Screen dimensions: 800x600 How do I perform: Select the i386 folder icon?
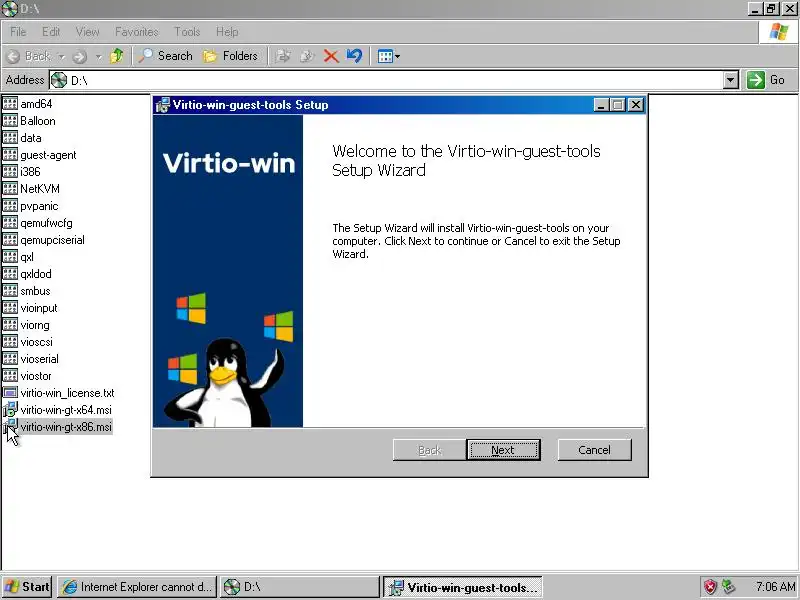(10, 171)
